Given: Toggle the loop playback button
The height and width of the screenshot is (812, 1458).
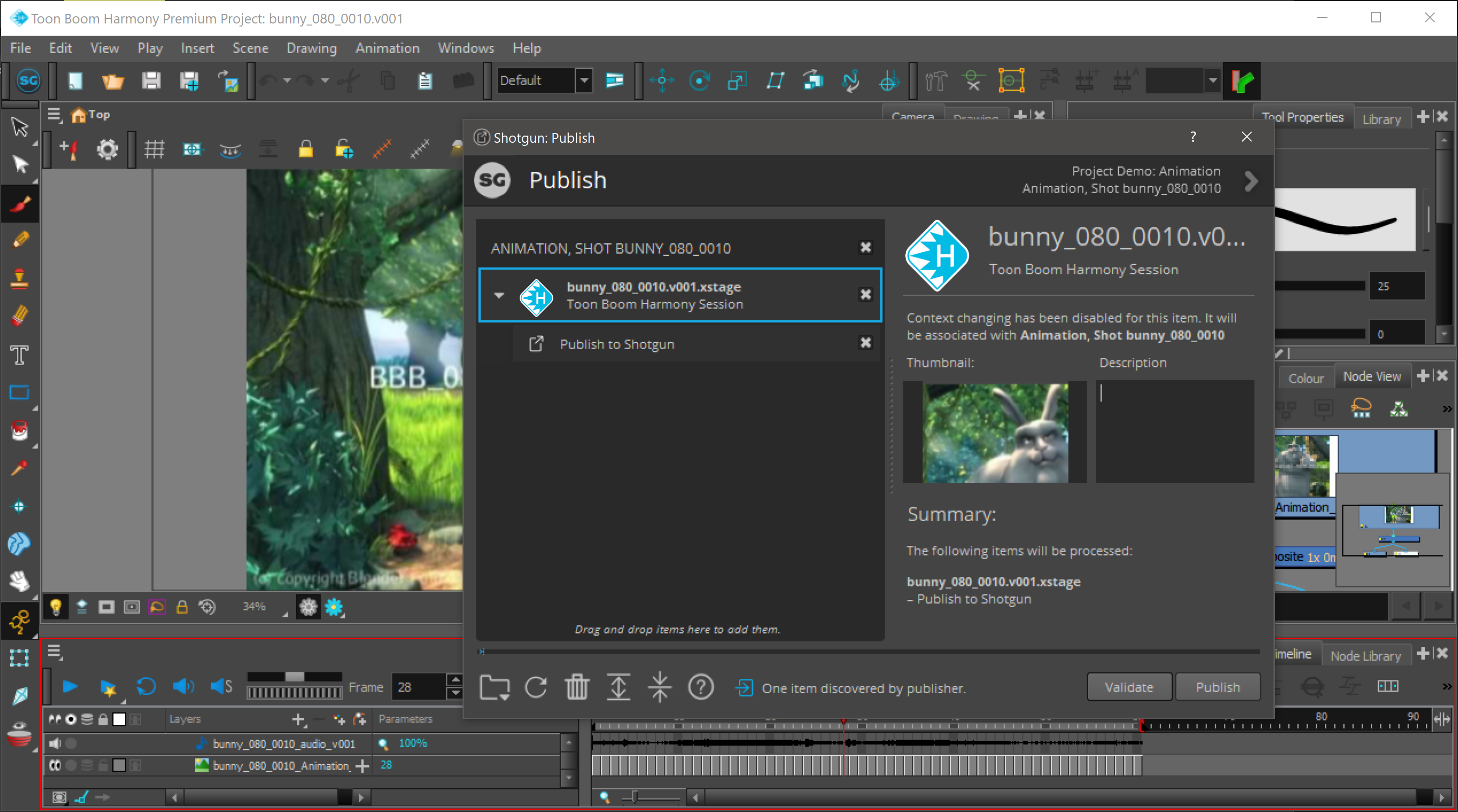Looking at the screenshot, I should [x=146, y=687].
